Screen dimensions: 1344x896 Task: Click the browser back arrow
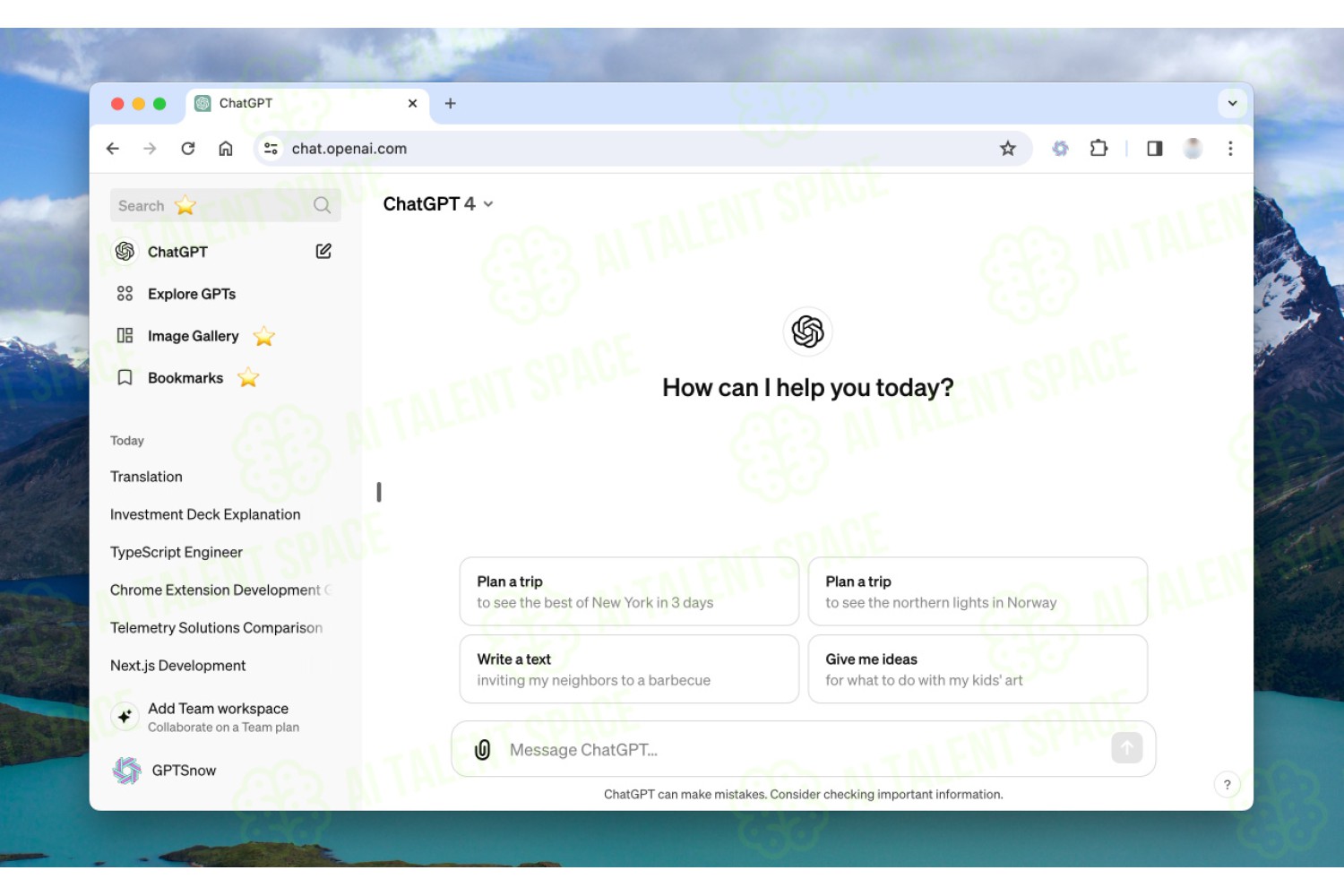point(113,149)
